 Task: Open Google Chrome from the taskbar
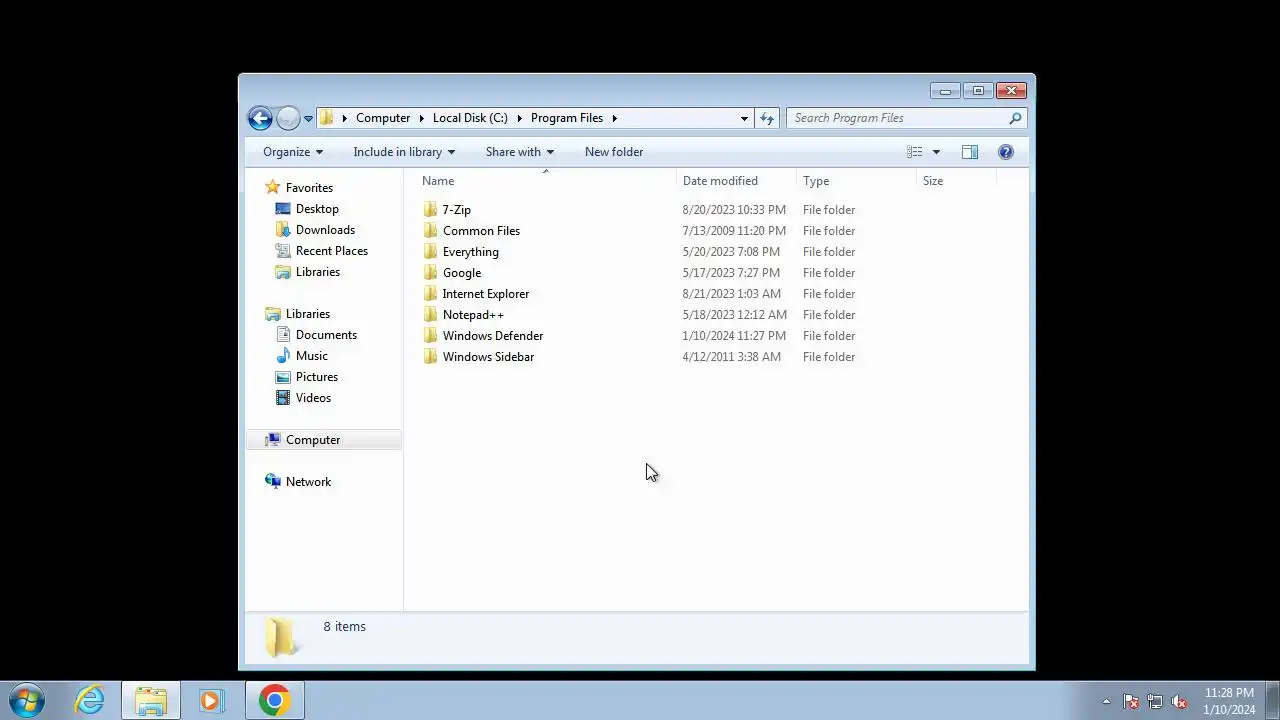[274, 701]
